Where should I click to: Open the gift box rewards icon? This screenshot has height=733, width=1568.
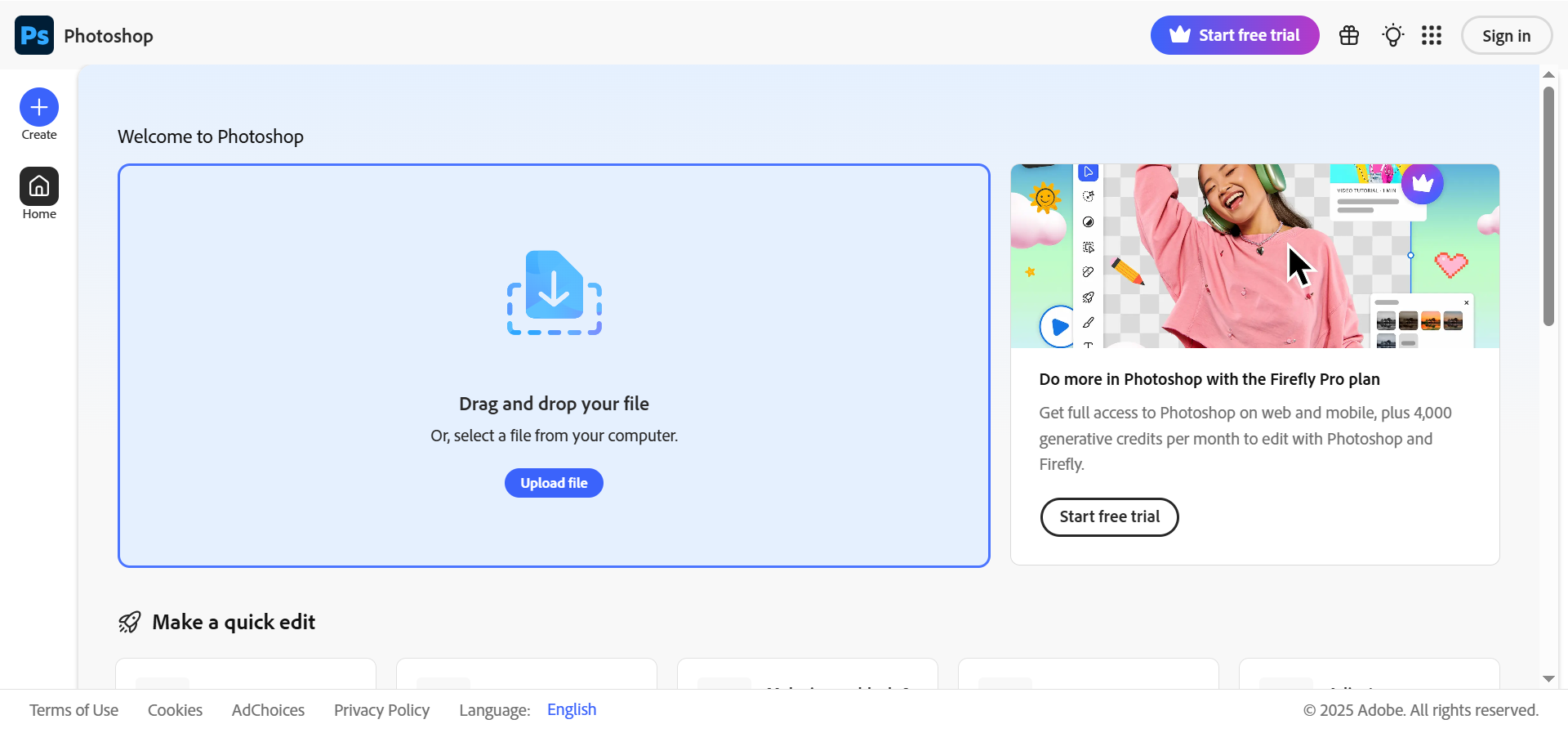point(1349,35)
